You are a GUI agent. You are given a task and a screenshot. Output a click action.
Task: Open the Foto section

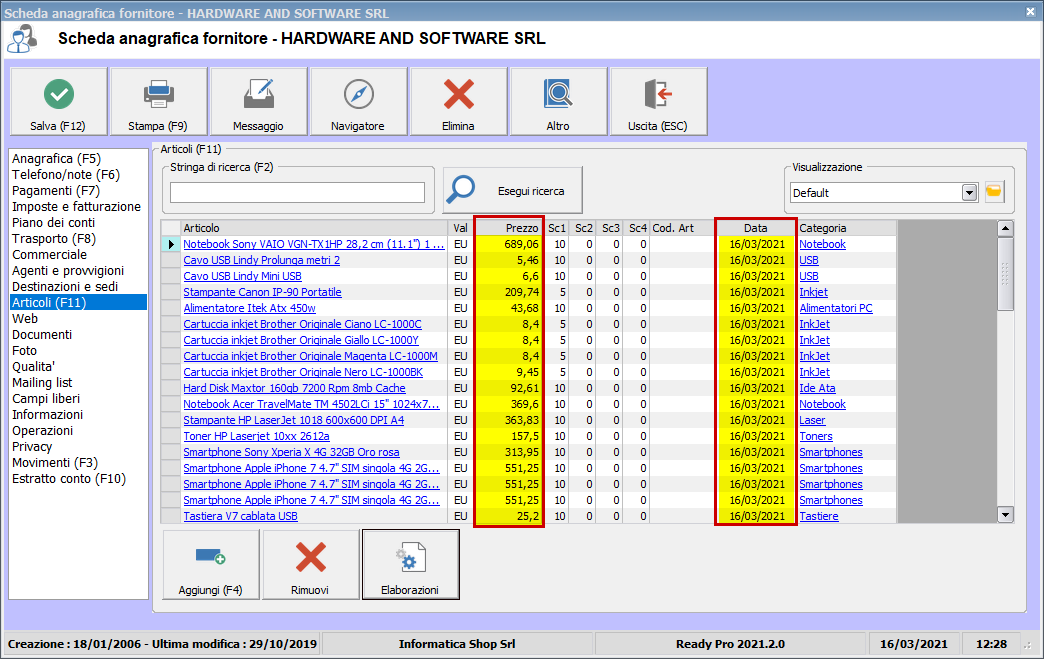[x=25, y=350]
